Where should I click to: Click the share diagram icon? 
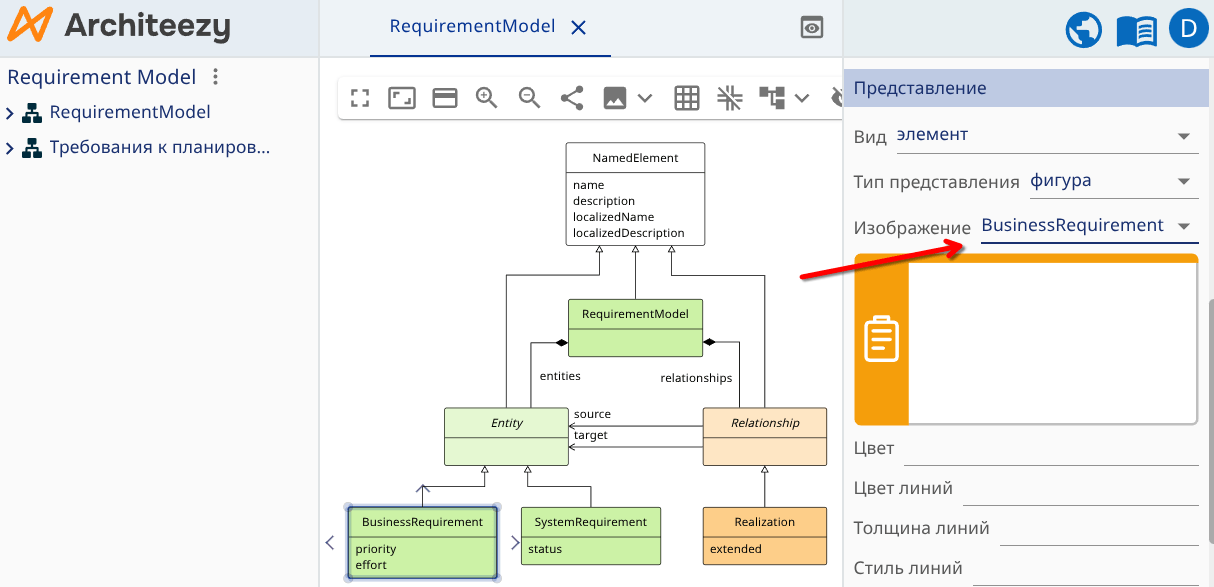[572, 98]
